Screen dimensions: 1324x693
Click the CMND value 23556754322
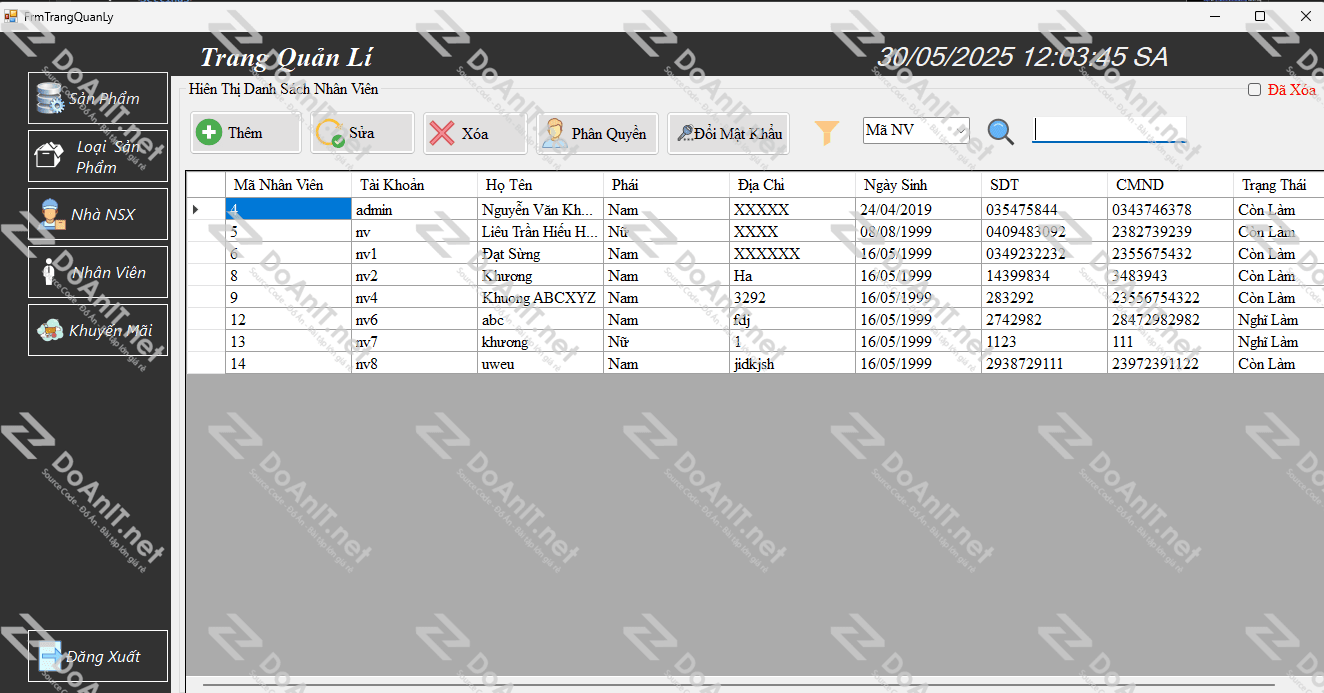[x=1170, y=298]
